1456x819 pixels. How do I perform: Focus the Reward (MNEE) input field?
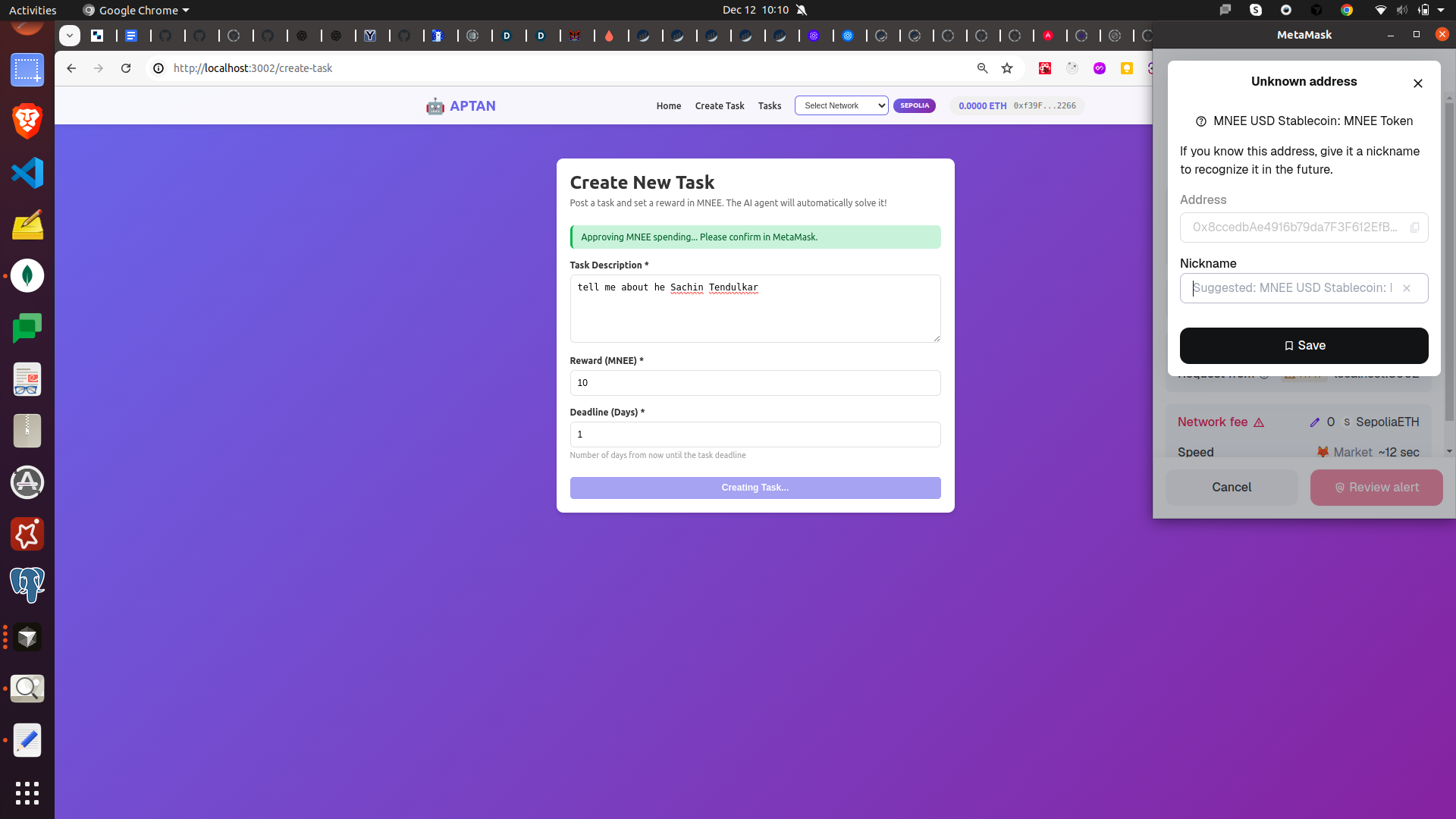click(755, 383)
